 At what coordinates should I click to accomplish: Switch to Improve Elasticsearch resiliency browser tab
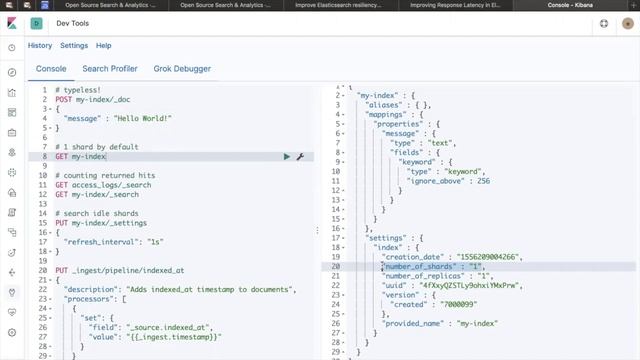click(x=338, y=5)
